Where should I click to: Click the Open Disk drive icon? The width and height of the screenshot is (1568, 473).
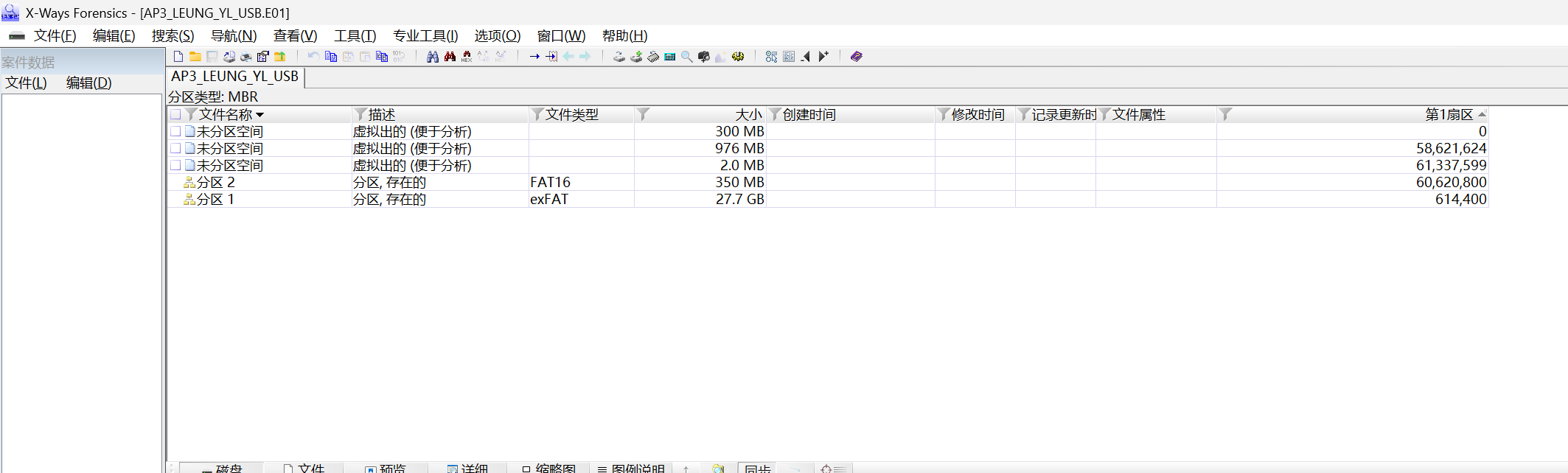[619, 57]
